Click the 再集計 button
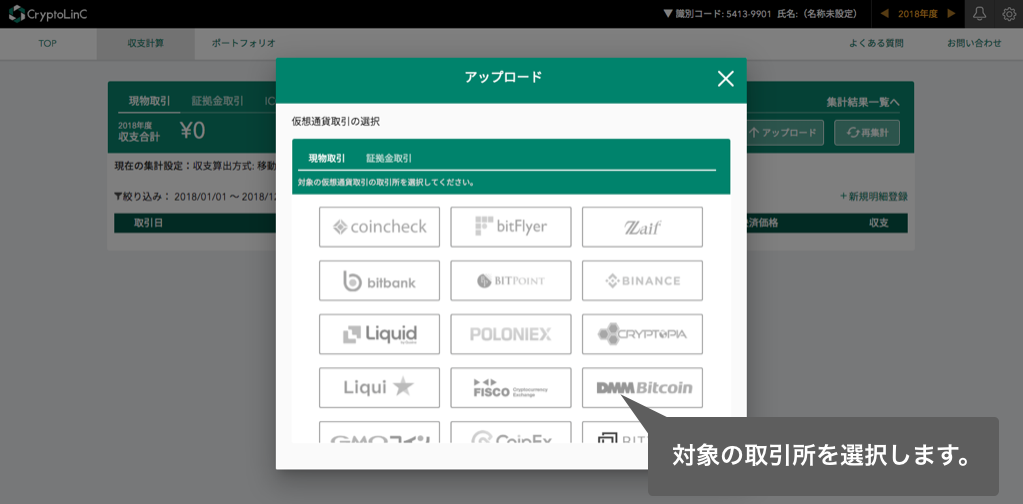The height and width of the screenshot is (504, 1023). (x=867, y=132)
